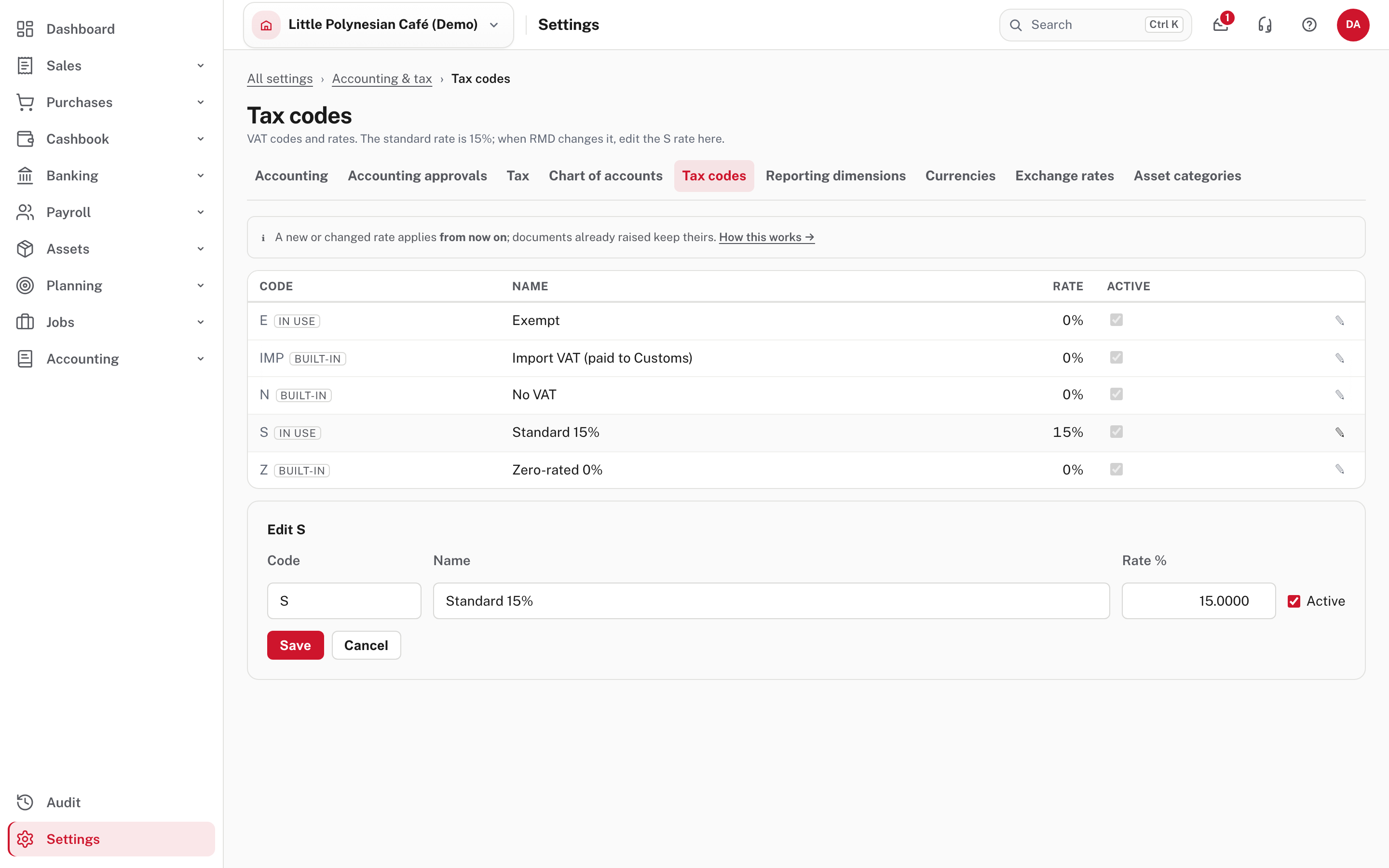
Task: Click the search magnifier icon
Action: click(x=1015, y=25)
